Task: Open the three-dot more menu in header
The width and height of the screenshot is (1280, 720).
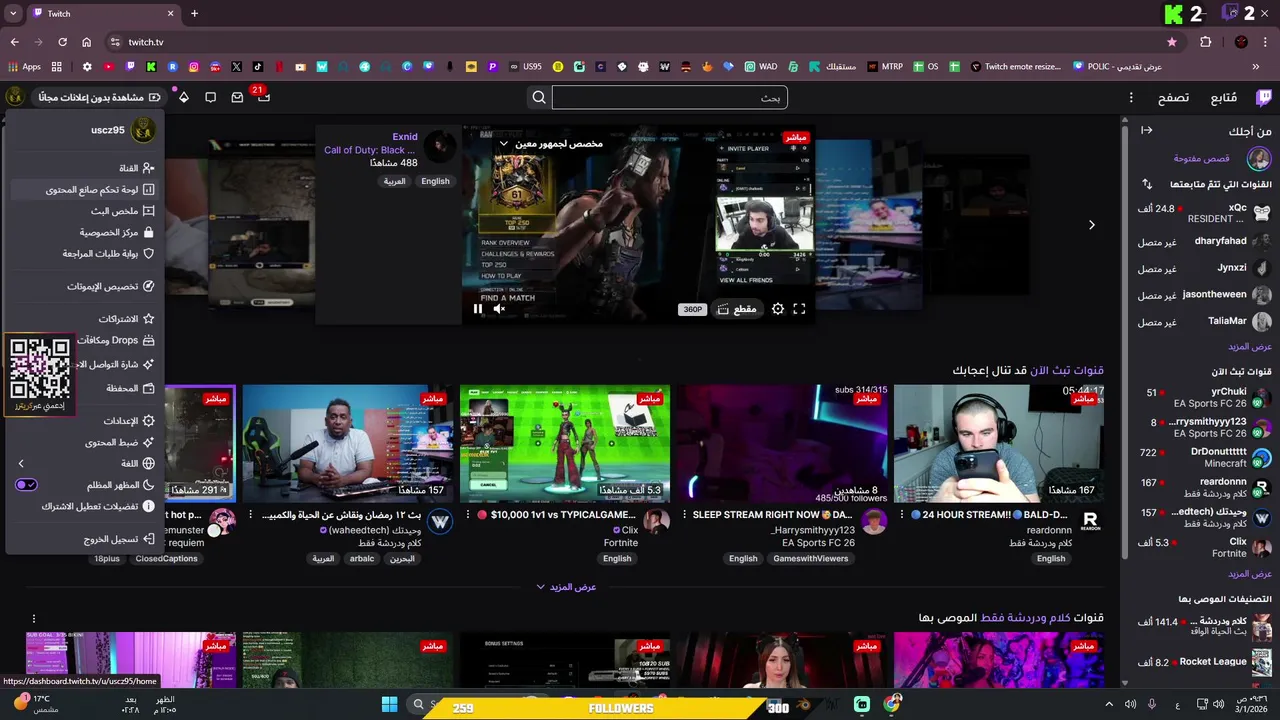Action: point(1131,98)
